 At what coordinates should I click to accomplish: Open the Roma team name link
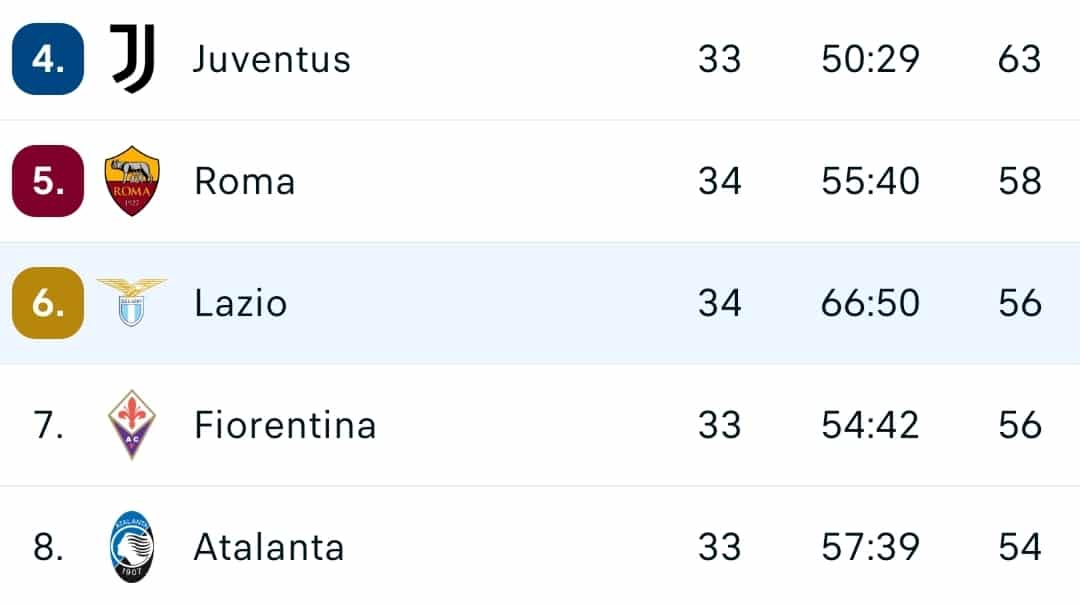pos(245,181)
